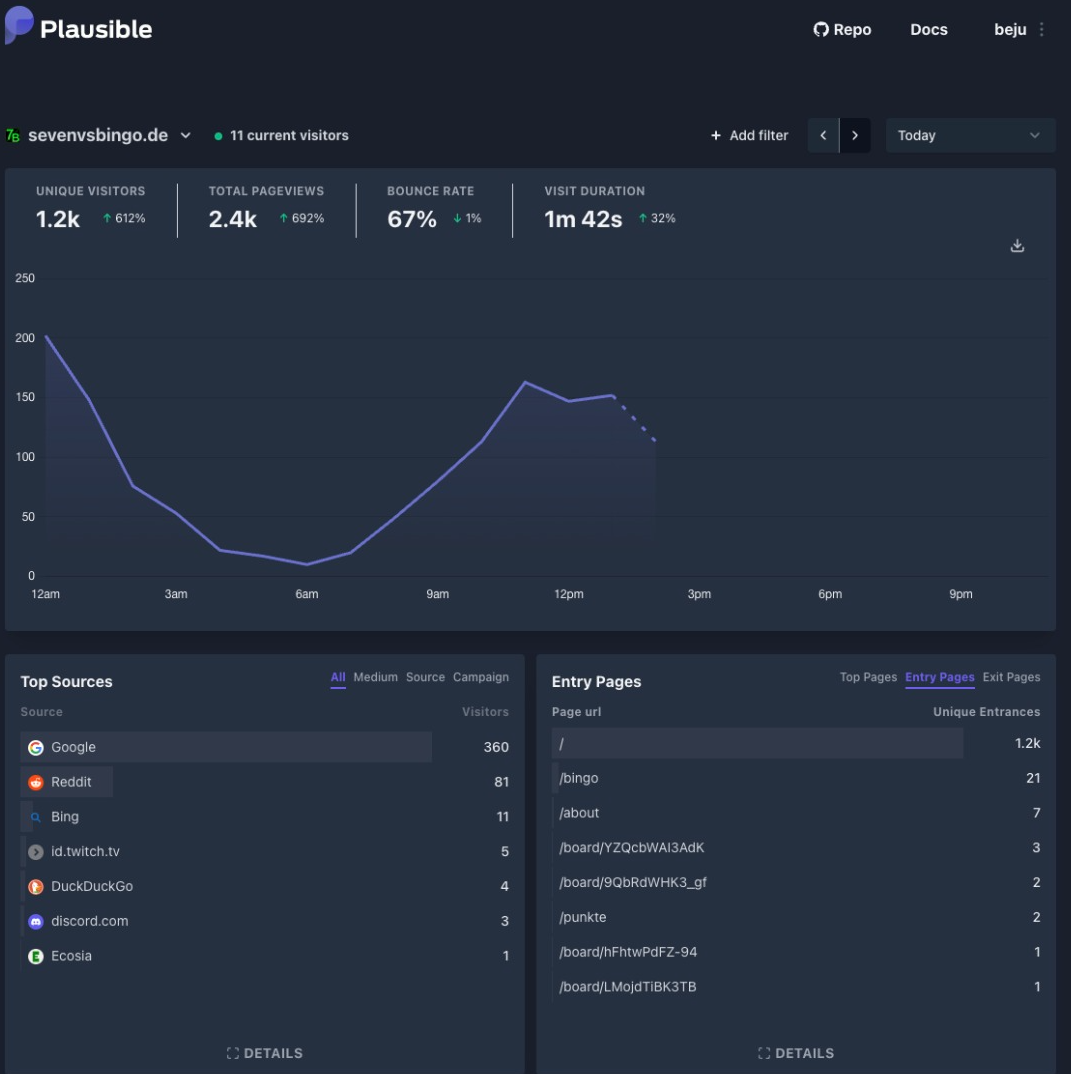Click the Add filter button

click(749, 135)
